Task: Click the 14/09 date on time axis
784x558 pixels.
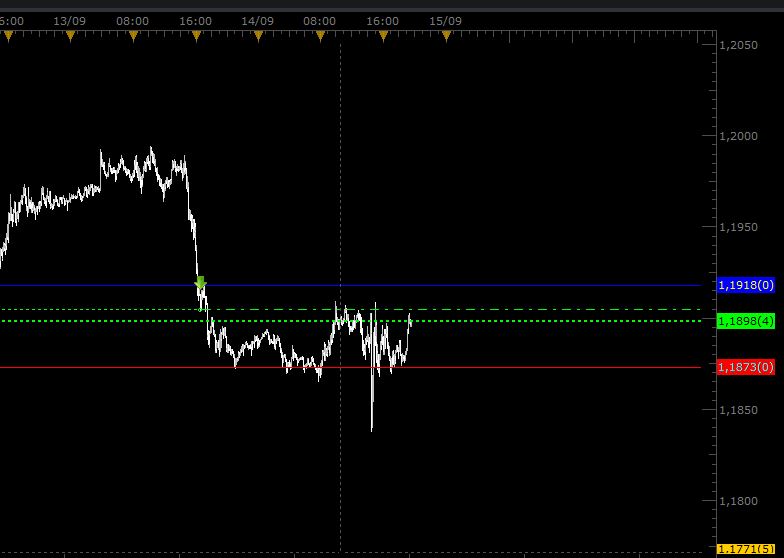Action: pyautogui.click(x=258, y=20)
